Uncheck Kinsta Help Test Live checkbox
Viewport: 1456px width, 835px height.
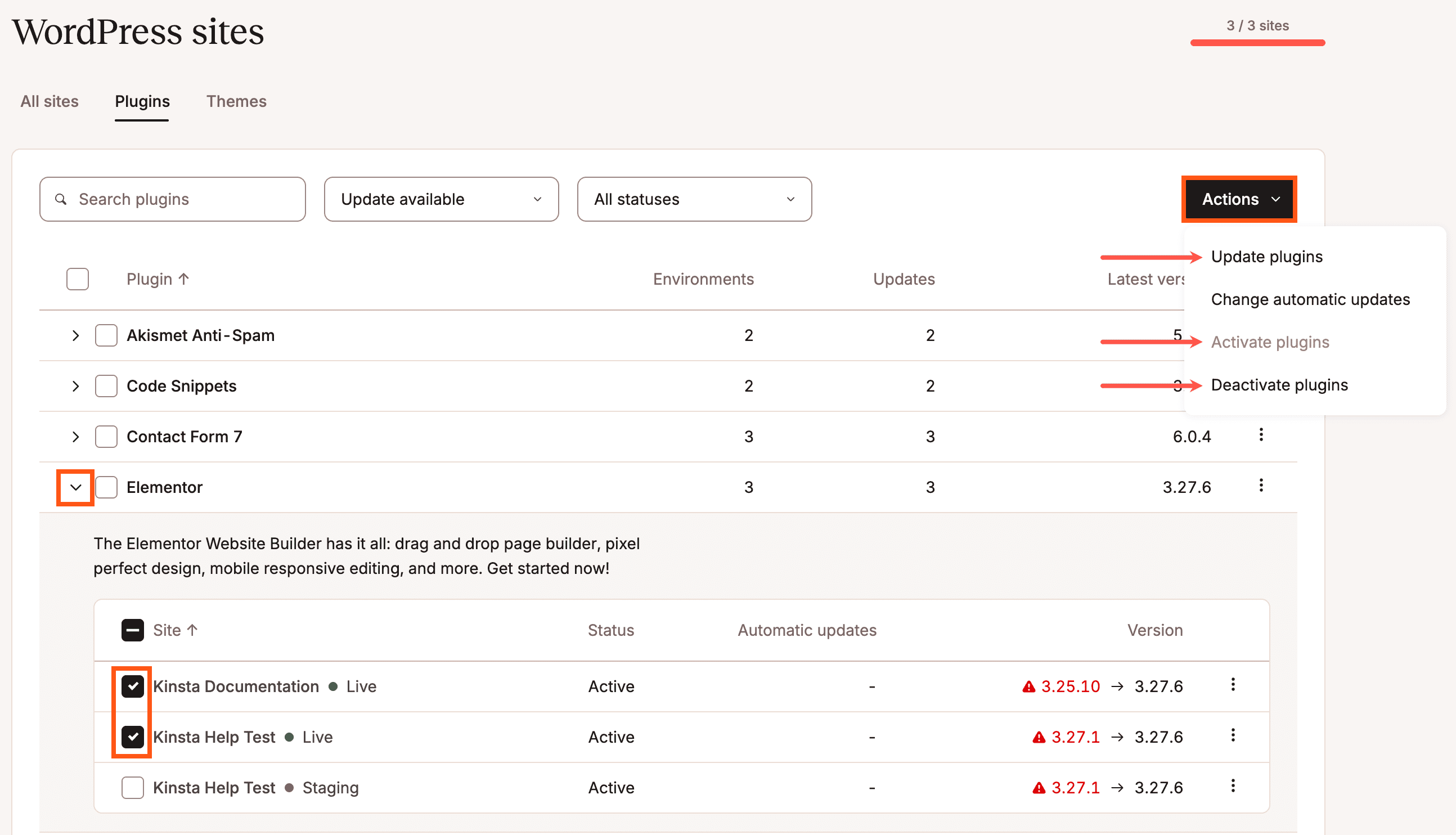[x=132, y=737]
